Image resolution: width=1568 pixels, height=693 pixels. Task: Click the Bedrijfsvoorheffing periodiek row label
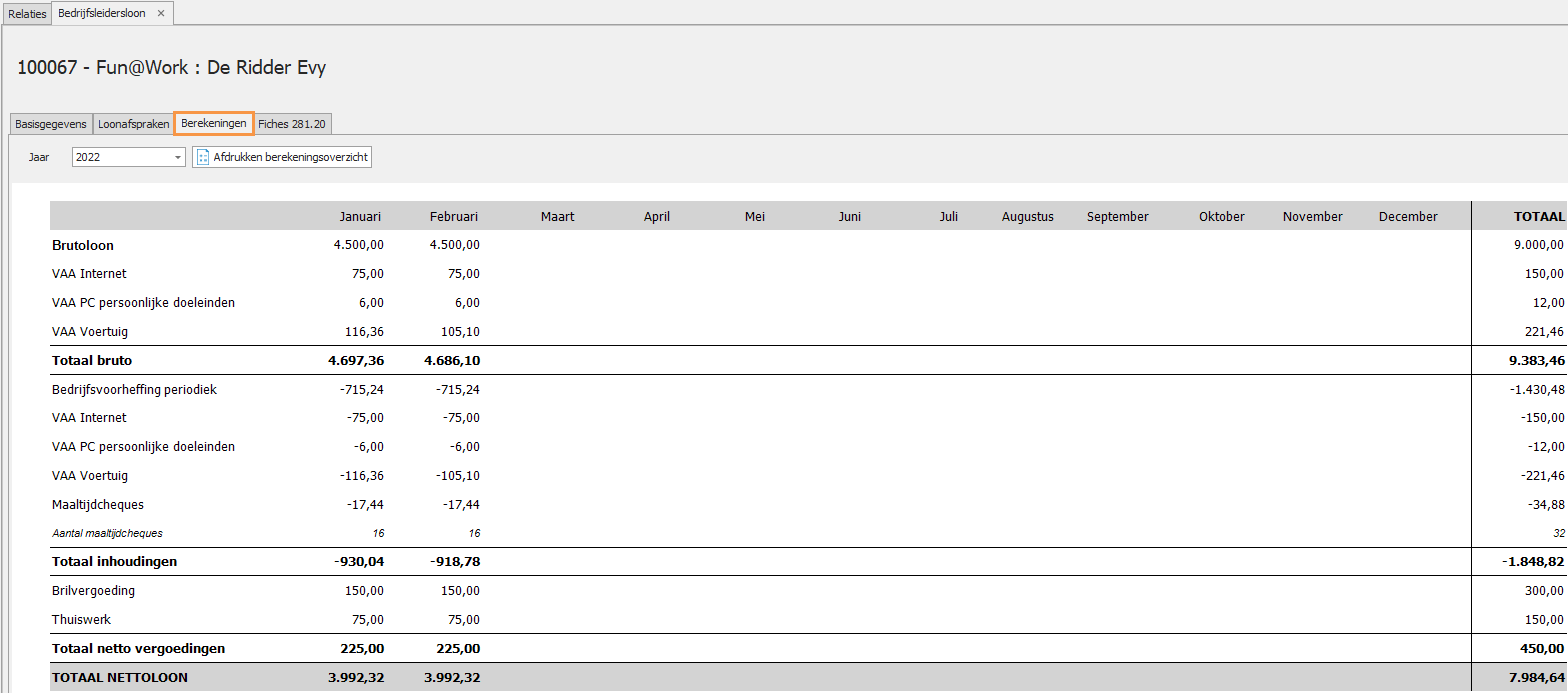click(x=134, y=389)
